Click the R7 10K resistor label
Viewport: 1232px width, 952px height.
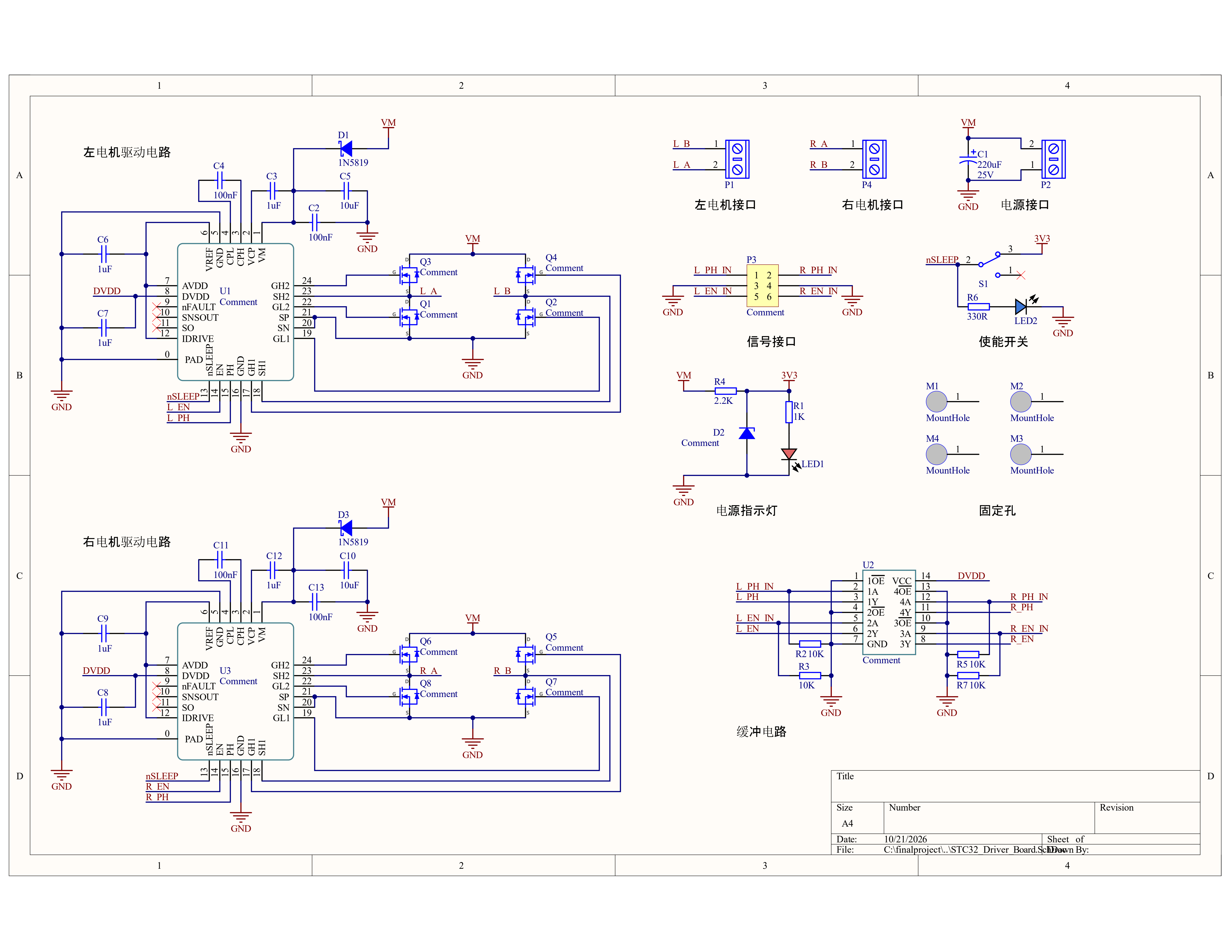pyautogui.click(x=971, y=685)
